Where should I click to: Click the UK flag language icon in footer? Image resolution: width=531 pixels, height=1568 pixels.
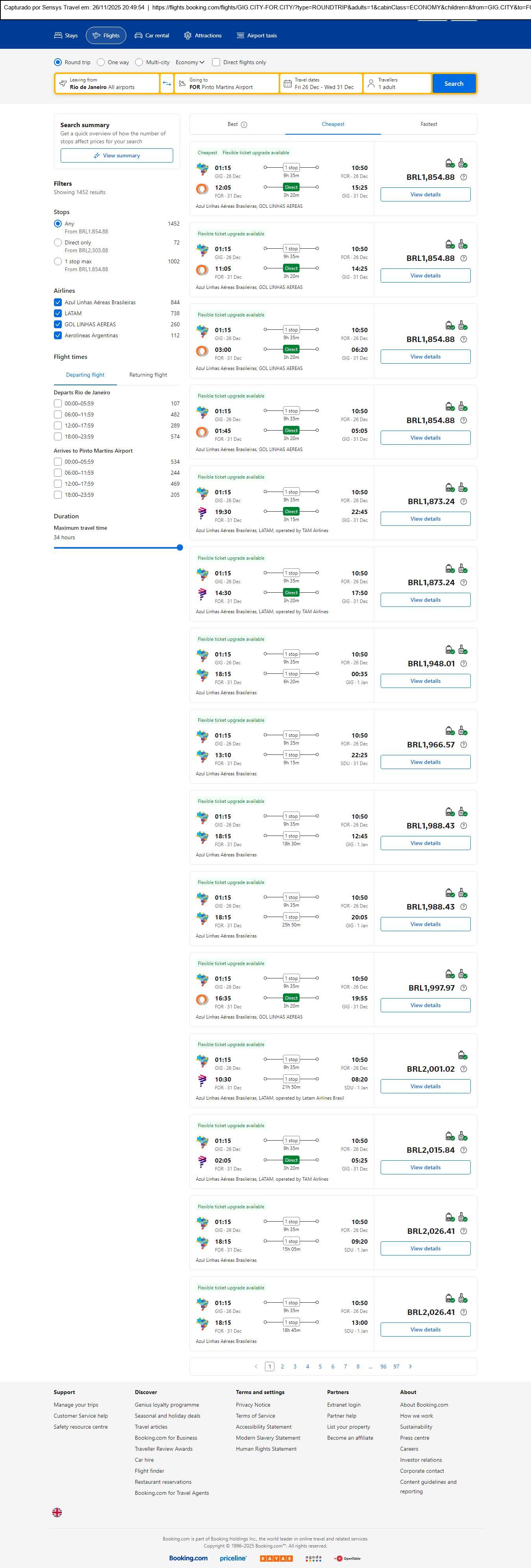point(57,1512)
